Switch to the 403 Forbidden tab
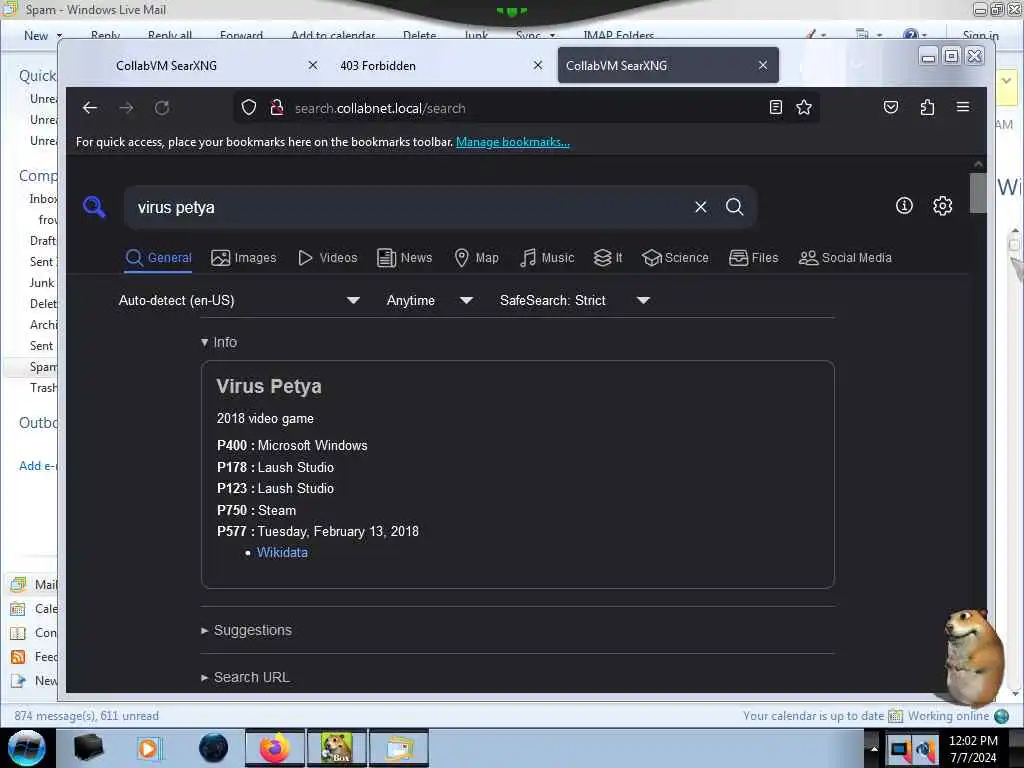This screenshot has height=768, width=1024. click(x=377, y=65)
